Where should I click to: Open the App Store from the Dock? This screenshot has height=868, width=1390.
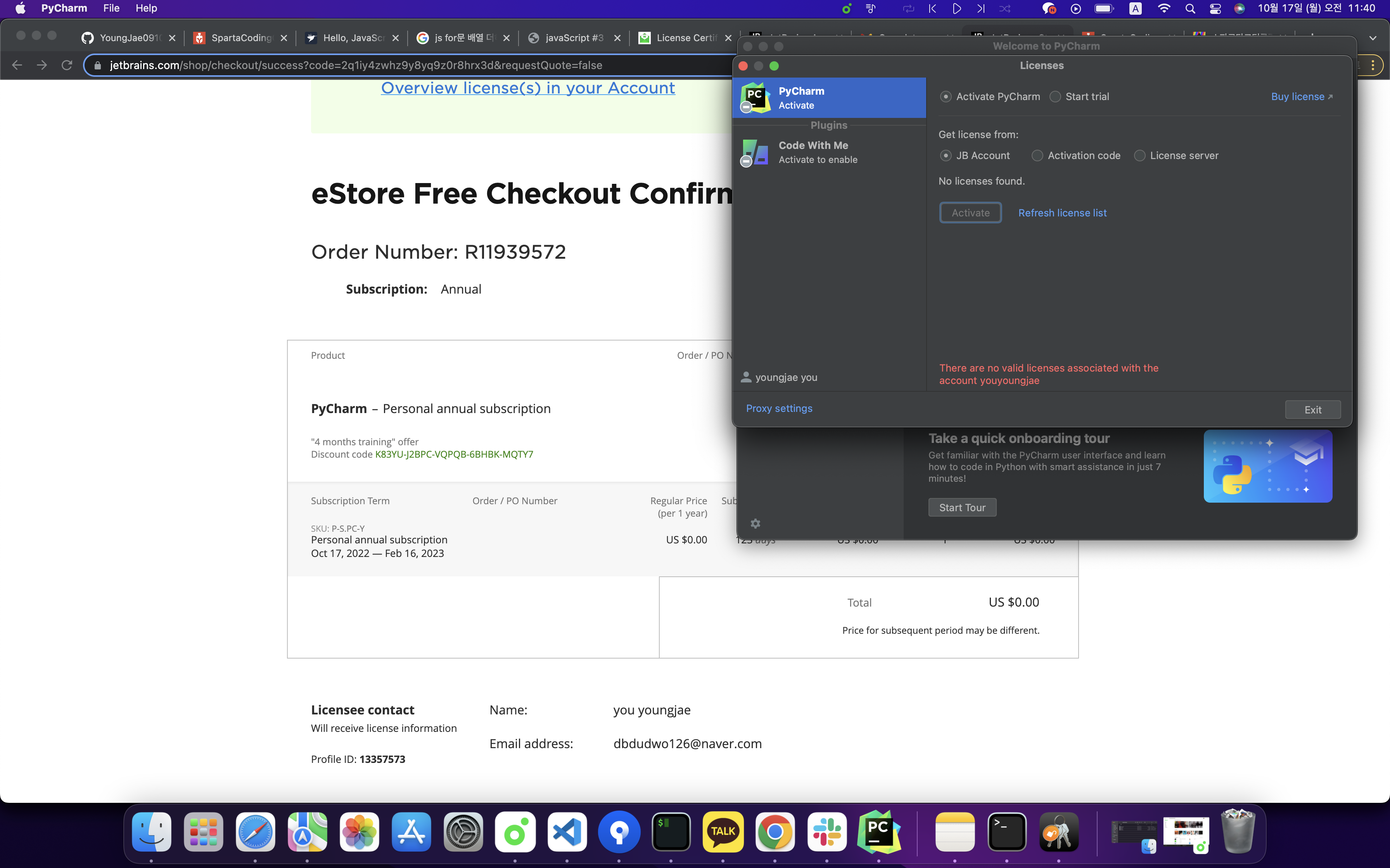[x=411, y=832]
